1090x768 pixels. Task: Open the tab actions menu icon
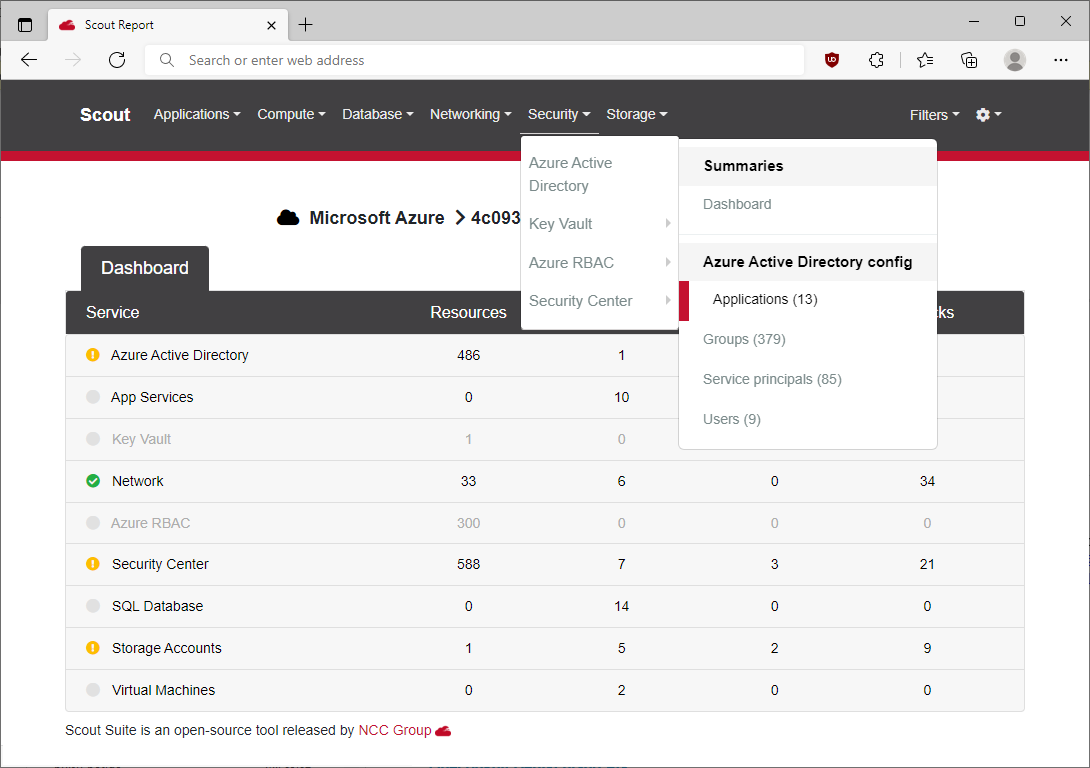click(x=25, y=25)
